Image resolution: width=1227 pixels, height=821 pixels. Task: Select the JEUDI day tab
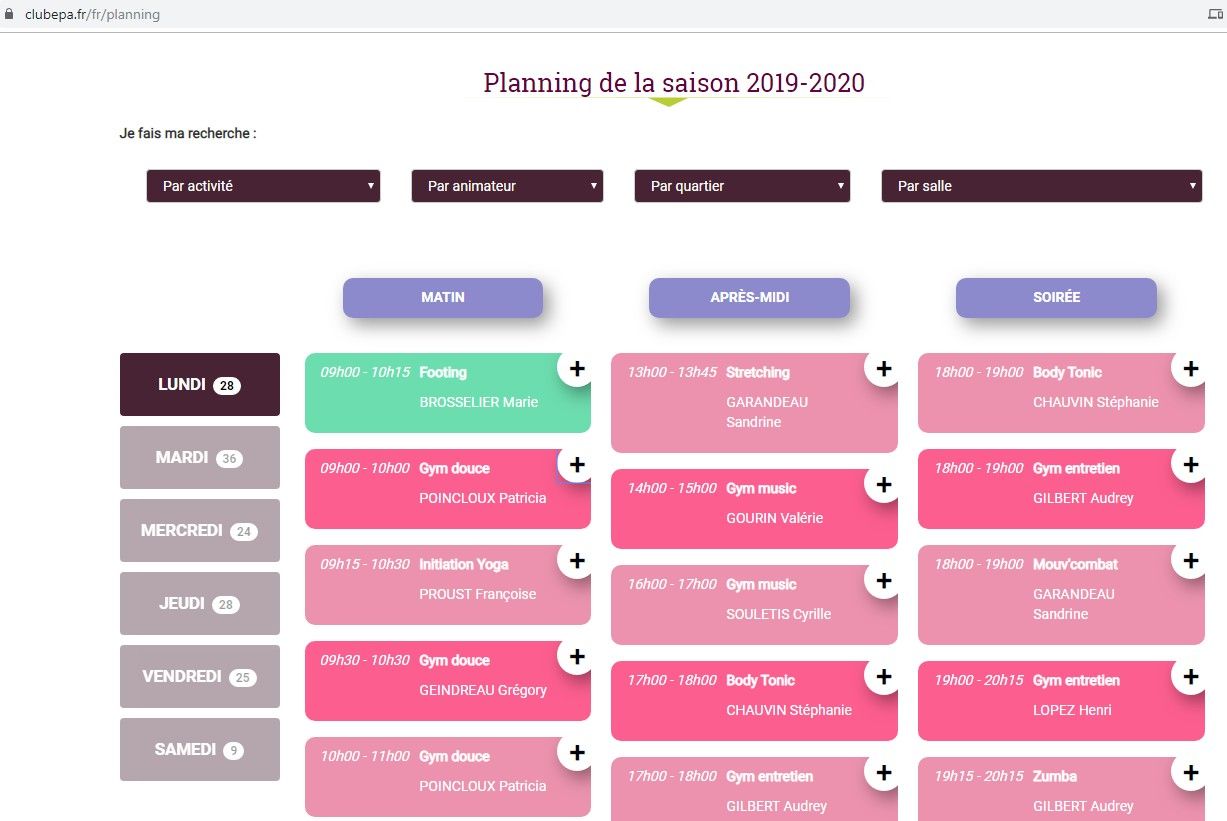(x=199, y=604)
